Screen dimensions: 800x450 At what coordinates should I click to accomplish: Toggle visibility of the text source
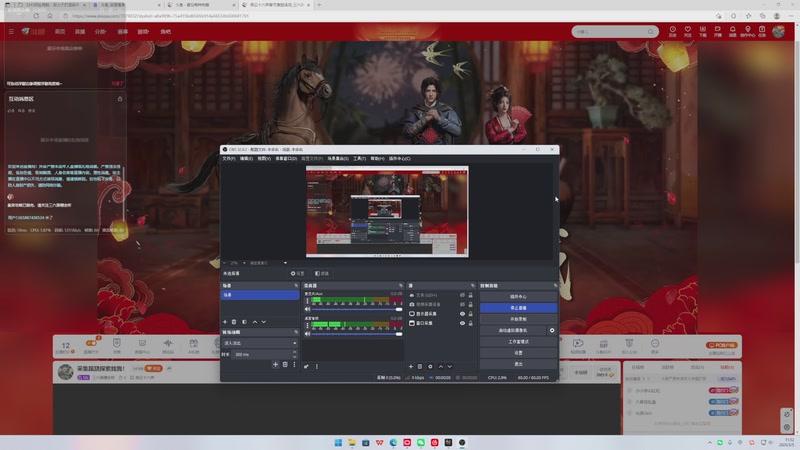pyautogui.click(x=462, y=295)
